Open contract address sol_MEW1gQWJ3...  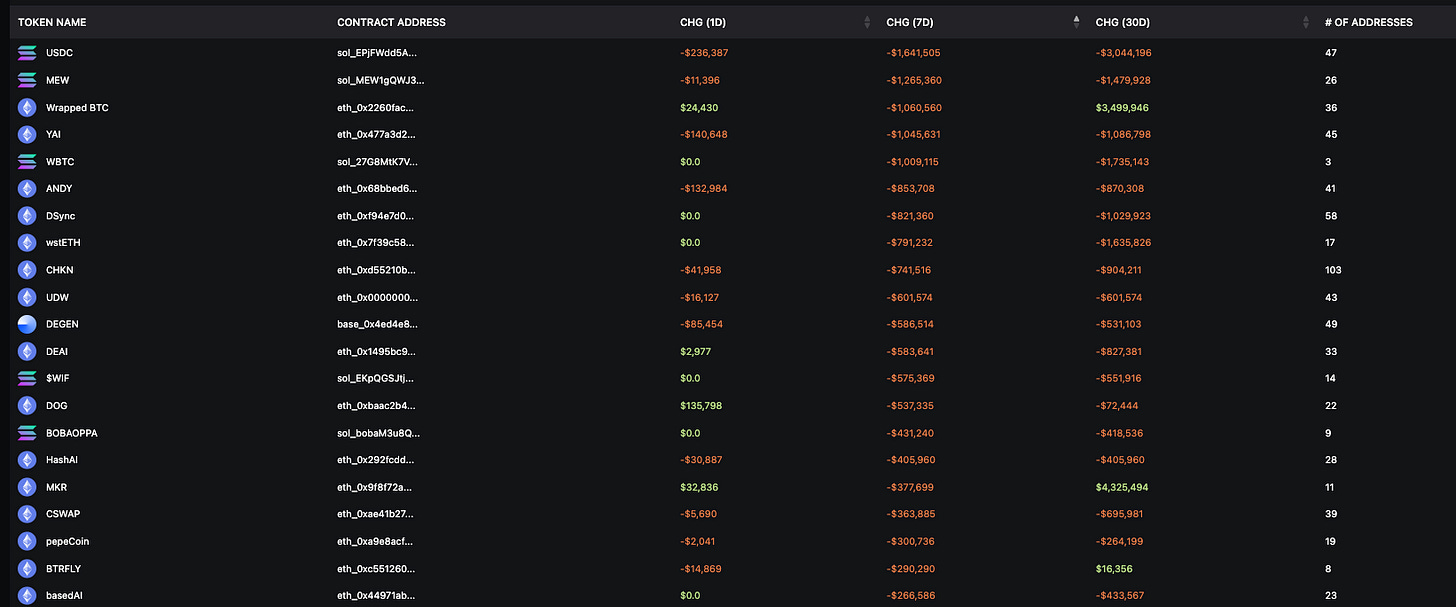(380, 80)
